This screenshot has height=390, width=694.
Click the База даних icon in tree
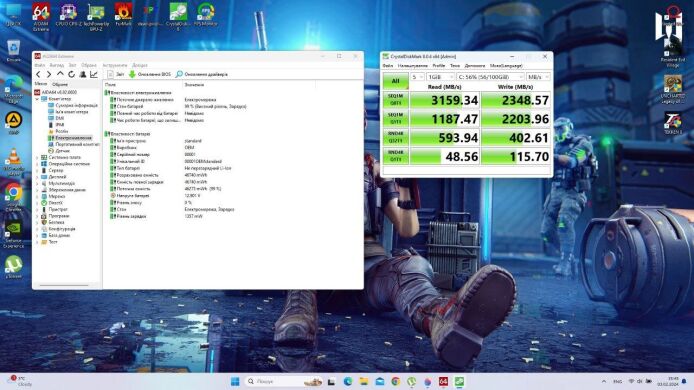[x=44, y=235]
